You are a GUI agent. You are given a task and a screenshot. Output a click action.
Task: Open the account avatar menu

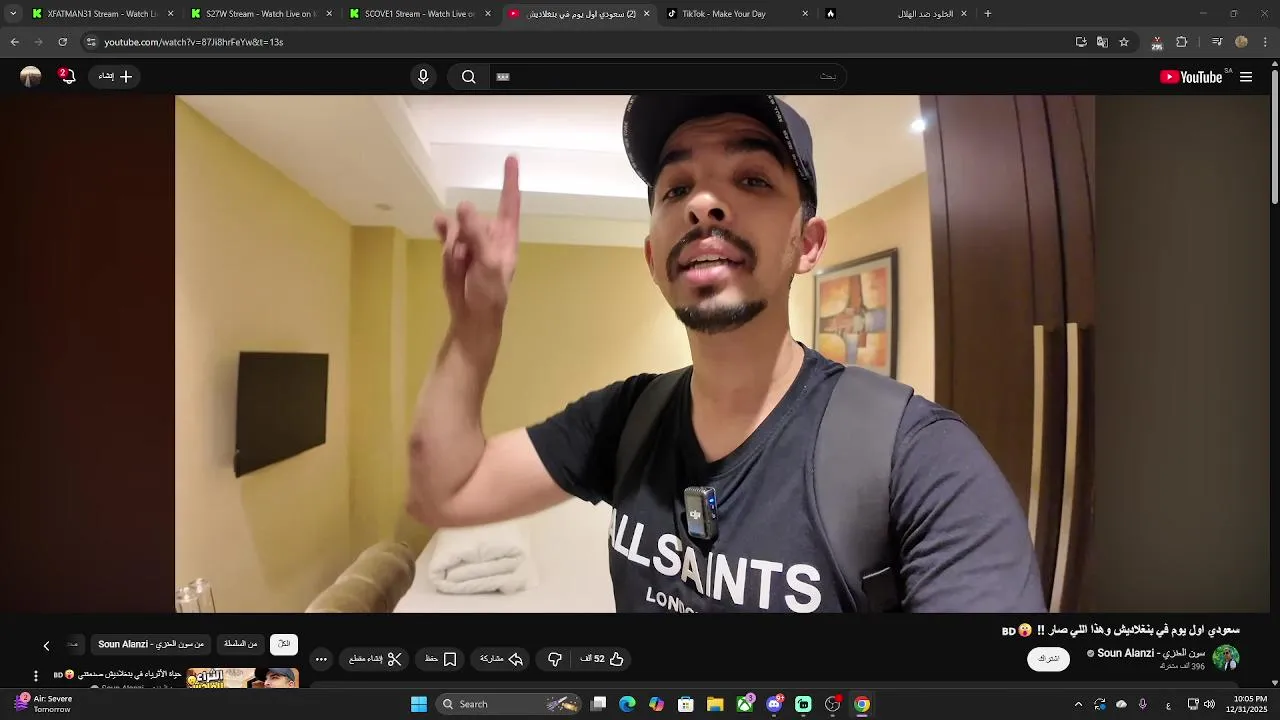31,76
